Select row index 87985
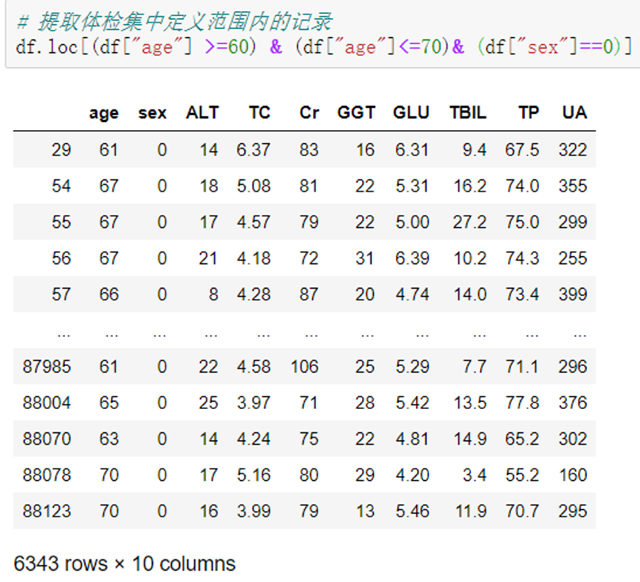The width and height of the screenshot is (640, 582). [x=47, y=367]
